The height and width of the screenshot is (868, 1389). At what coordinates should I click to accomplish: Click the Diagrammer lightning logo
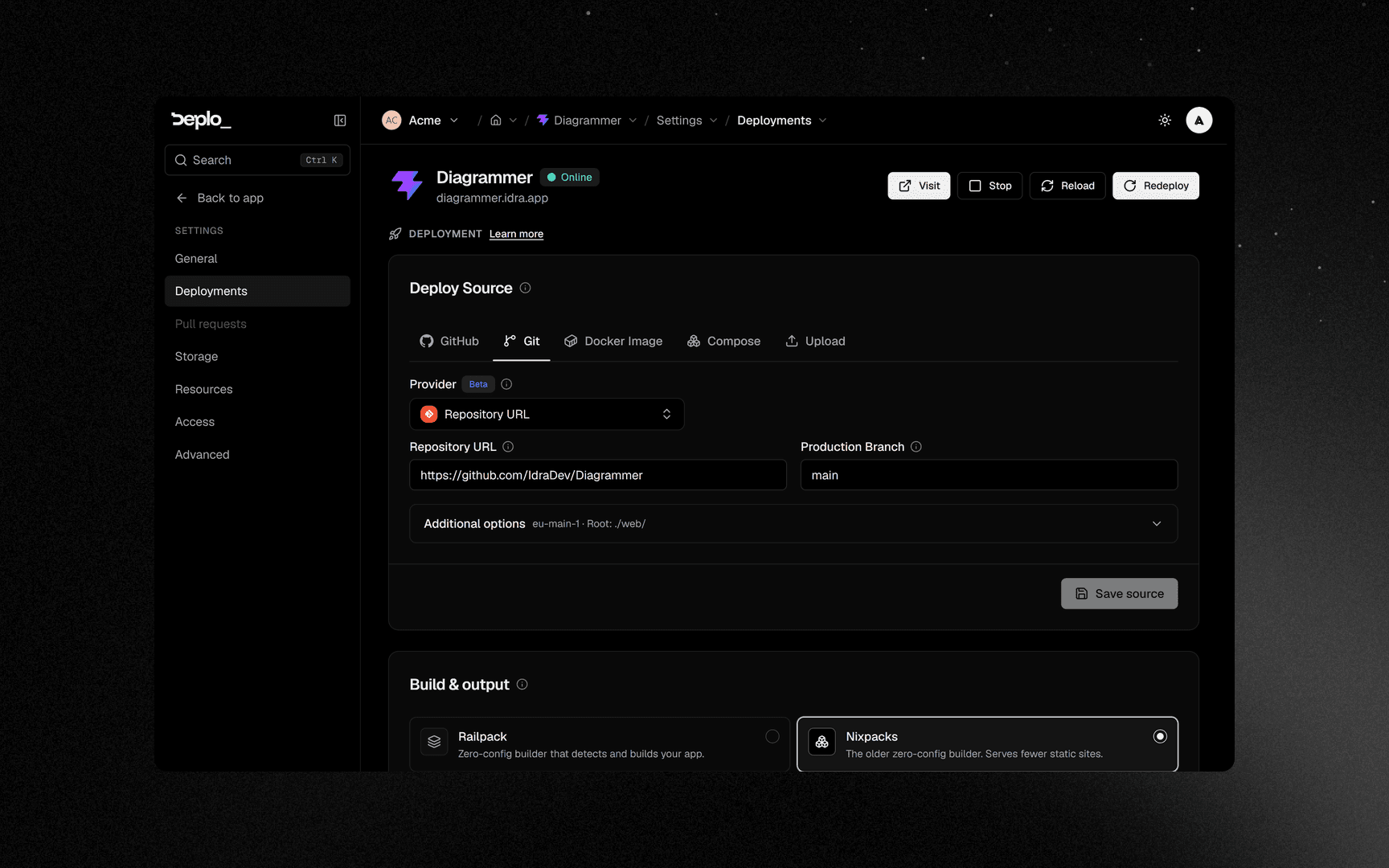pyautogui.click(x=407, y=185)
